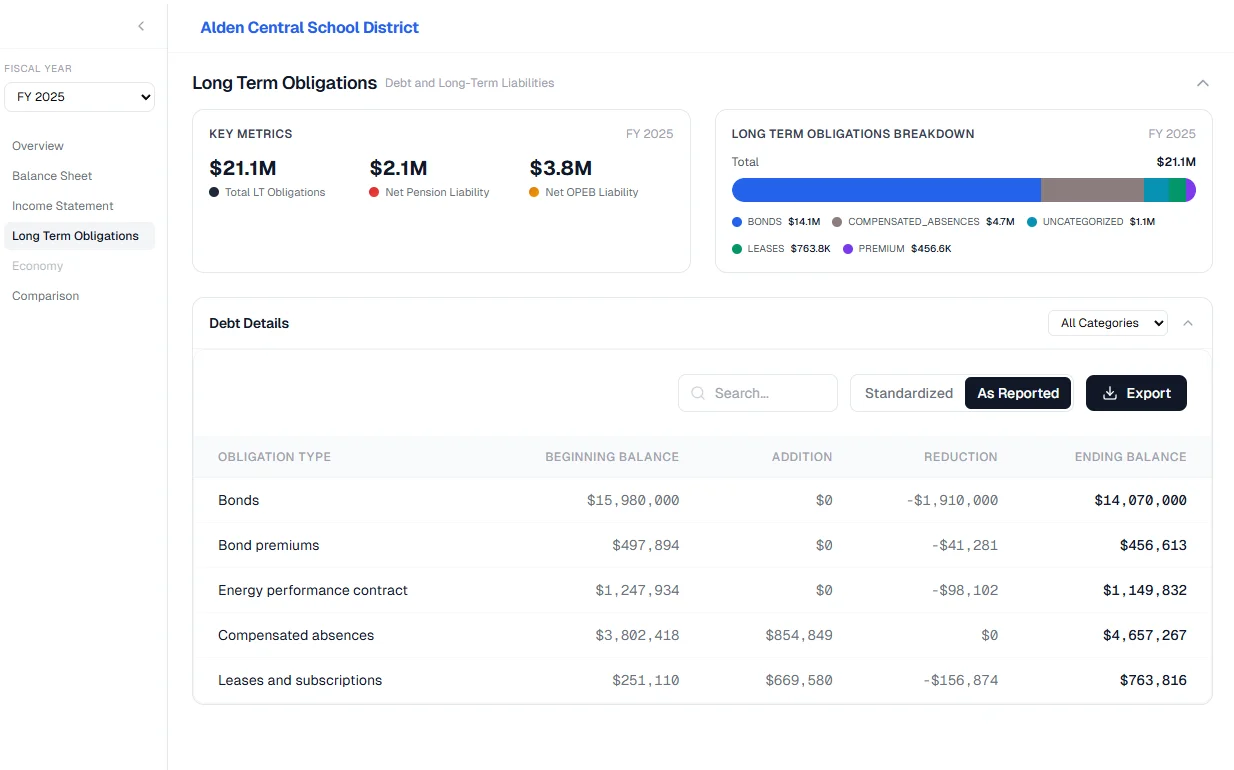Open Income Statement page
This screenshot has height=770, width=1234.
(x=63, y=206)
